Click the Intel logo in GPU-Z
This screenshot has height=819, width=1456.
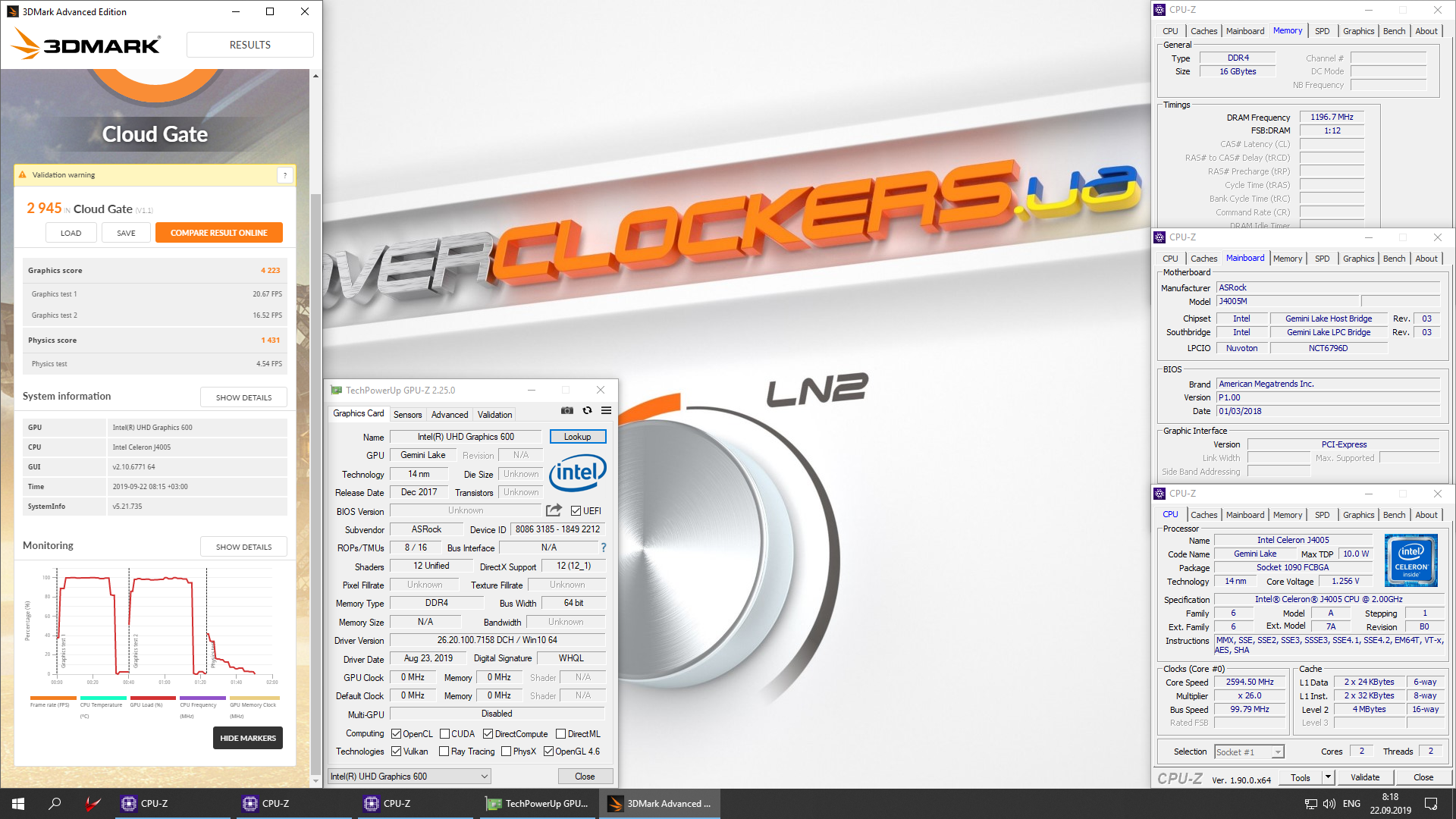coord(578,472)
